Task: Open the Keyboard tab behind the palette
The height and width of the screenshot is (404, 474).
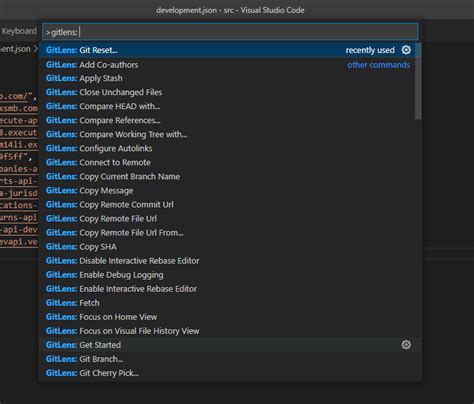Action: [x=19, y=31]
